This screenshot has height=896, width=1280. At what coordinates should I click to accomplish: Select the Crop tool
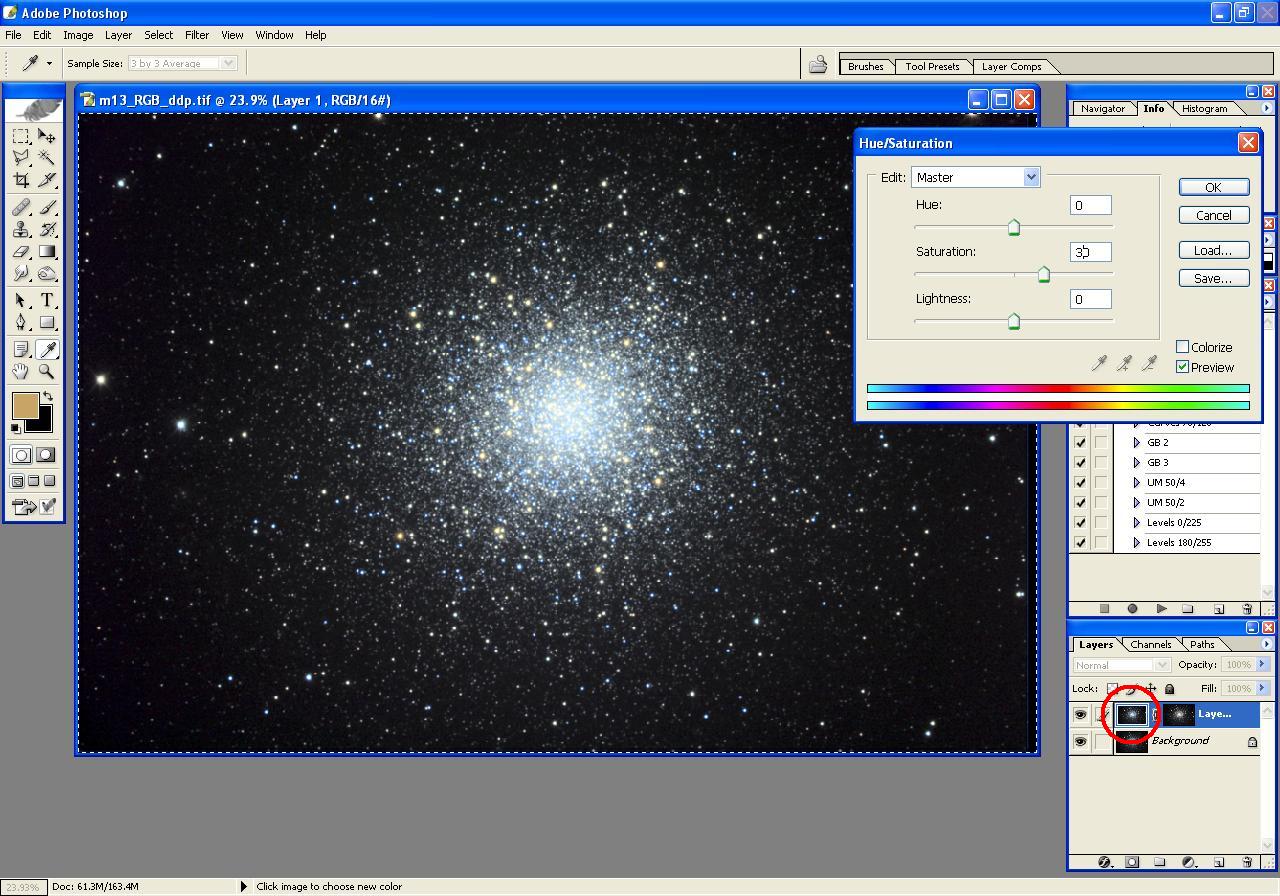(x=21, y=180)
